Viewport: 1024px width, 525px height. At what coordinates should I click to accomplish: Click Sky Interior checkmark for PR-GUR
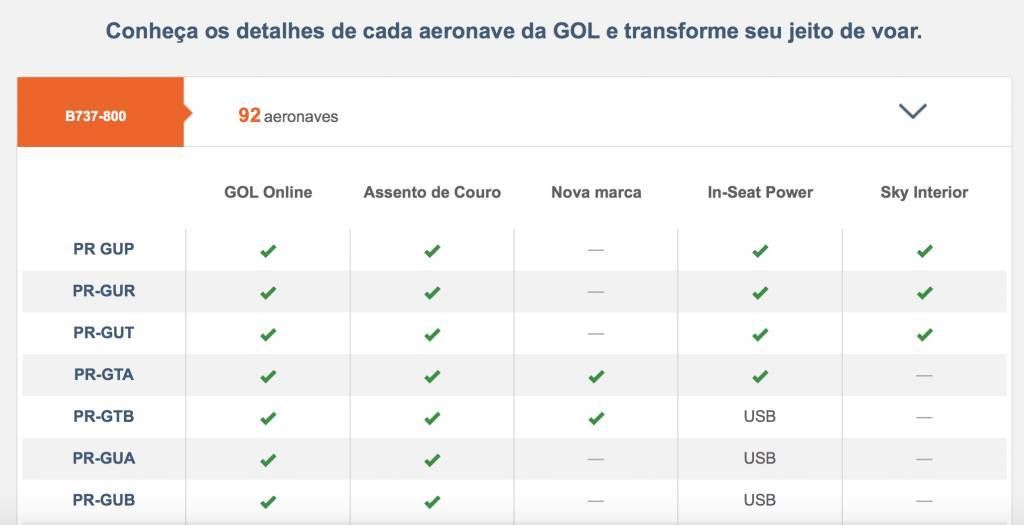pyautogui.click(x=924, y=293)
